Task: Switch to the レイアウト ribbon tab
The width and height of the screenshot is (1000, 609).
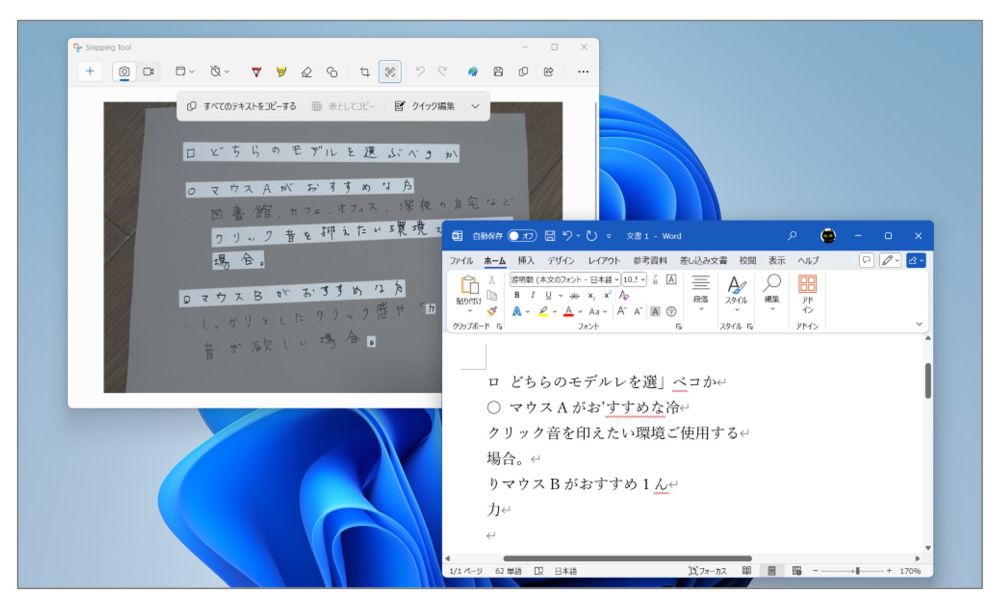Action: tap(604, 261)
